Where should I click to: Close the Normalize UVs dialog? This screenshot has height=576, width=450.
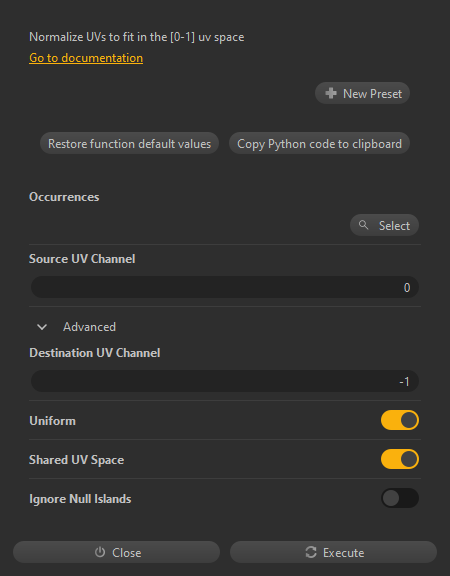pyautogui.click(x=116, y=552)
